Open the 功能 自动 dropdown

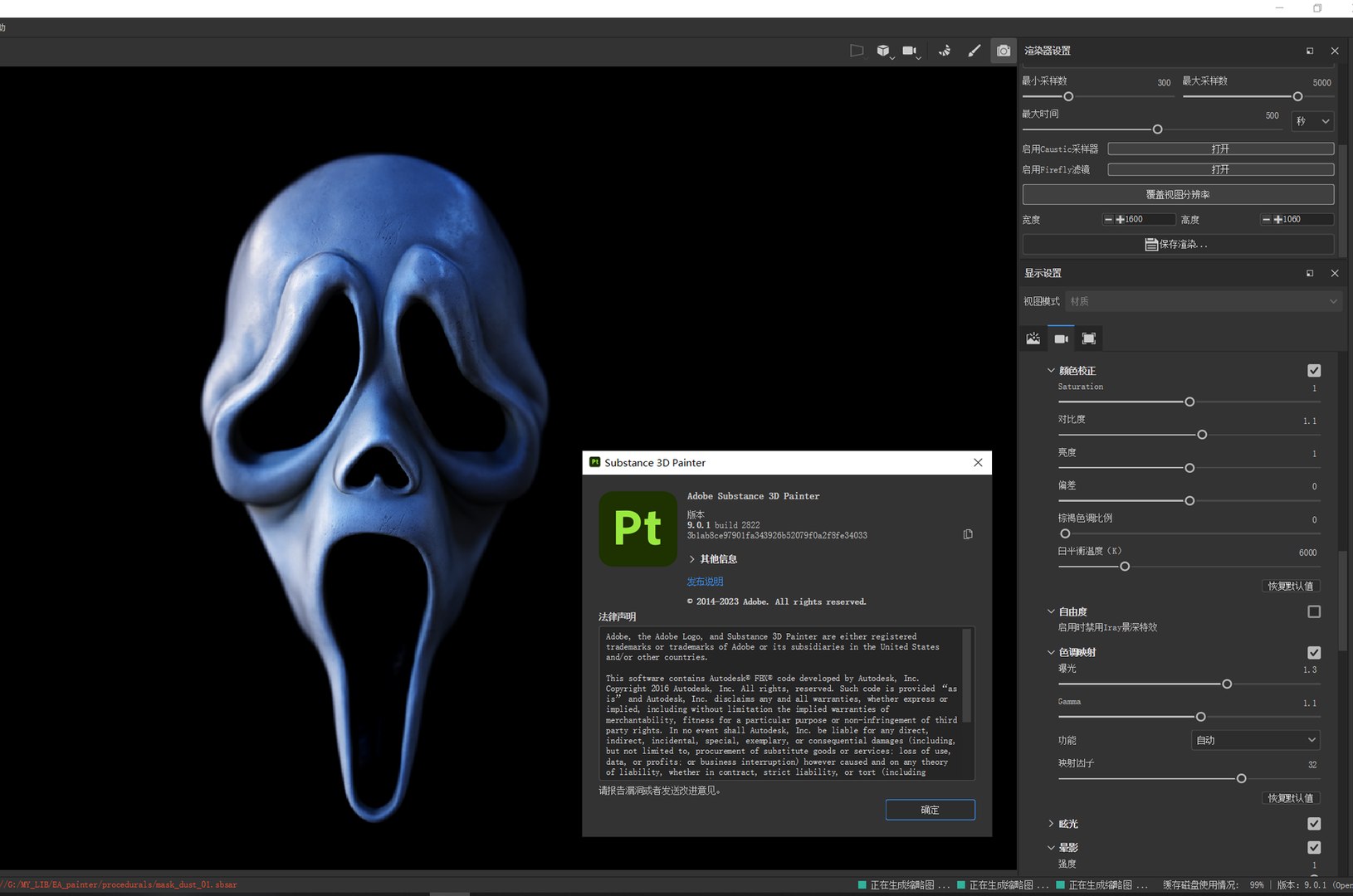[1255, 740]
